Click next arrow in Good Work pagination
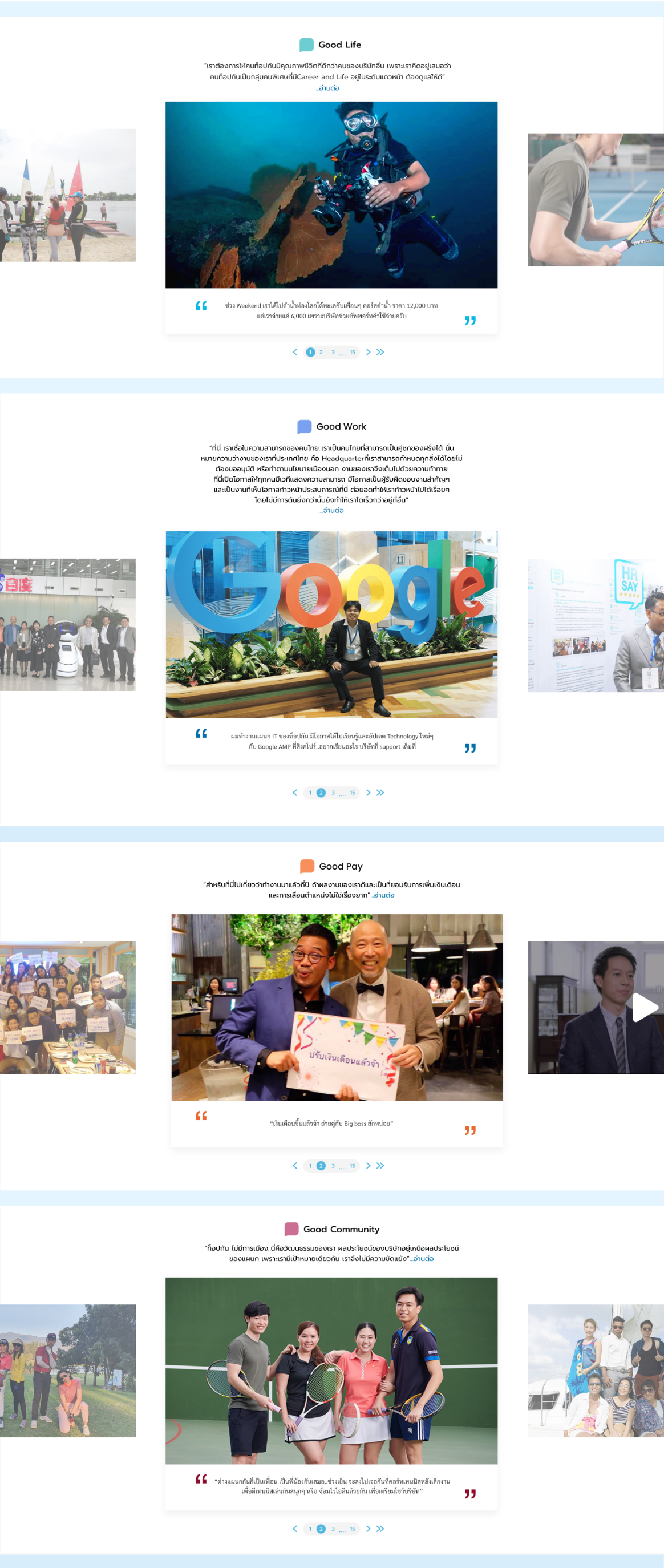 [x=368, y=793]
